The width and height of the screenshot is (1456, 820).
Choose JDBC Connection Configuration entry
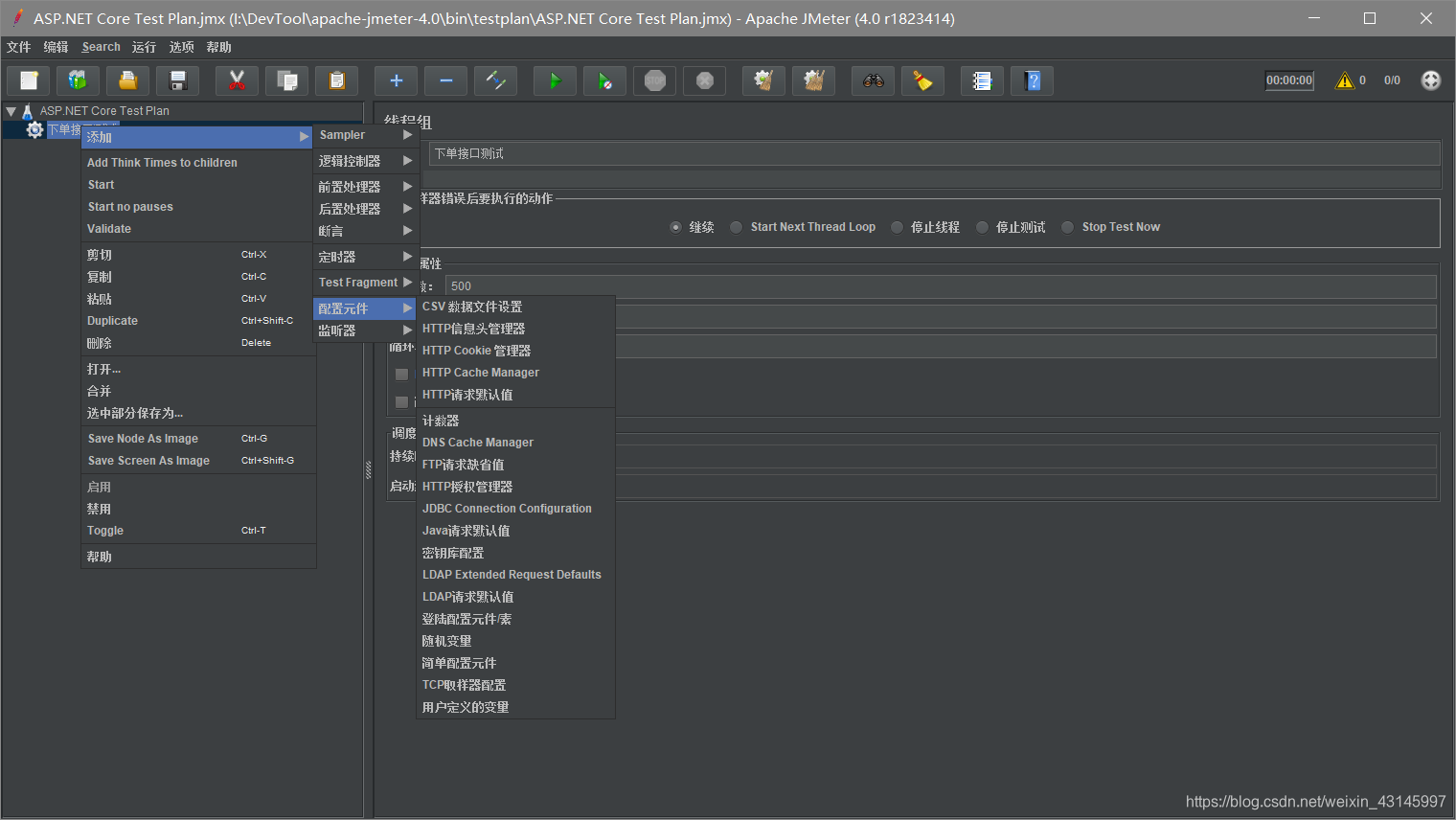click(x=516, y=509)
